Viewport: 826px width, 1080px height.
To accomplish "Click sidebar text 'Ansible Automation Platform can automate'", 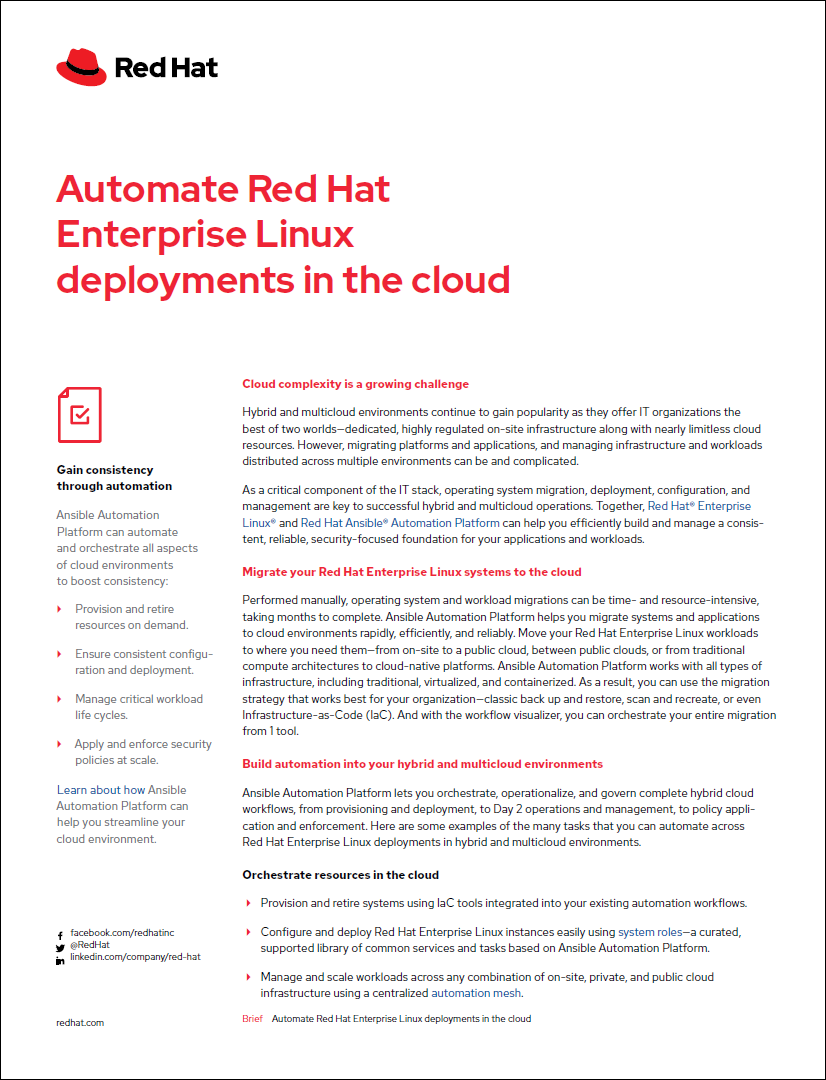I will (127, 548).
